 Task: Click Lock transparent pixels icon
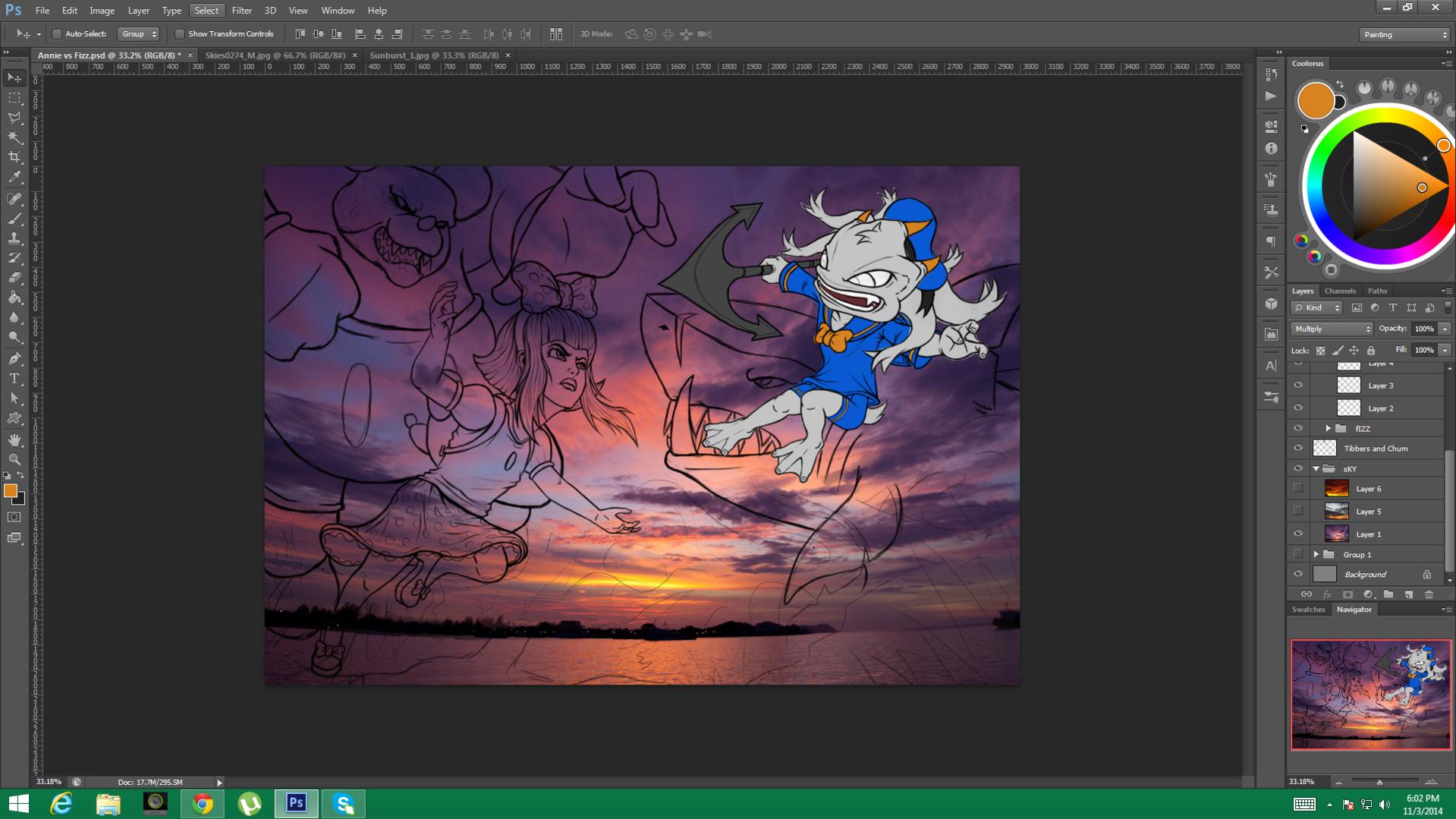point(1320,351)
